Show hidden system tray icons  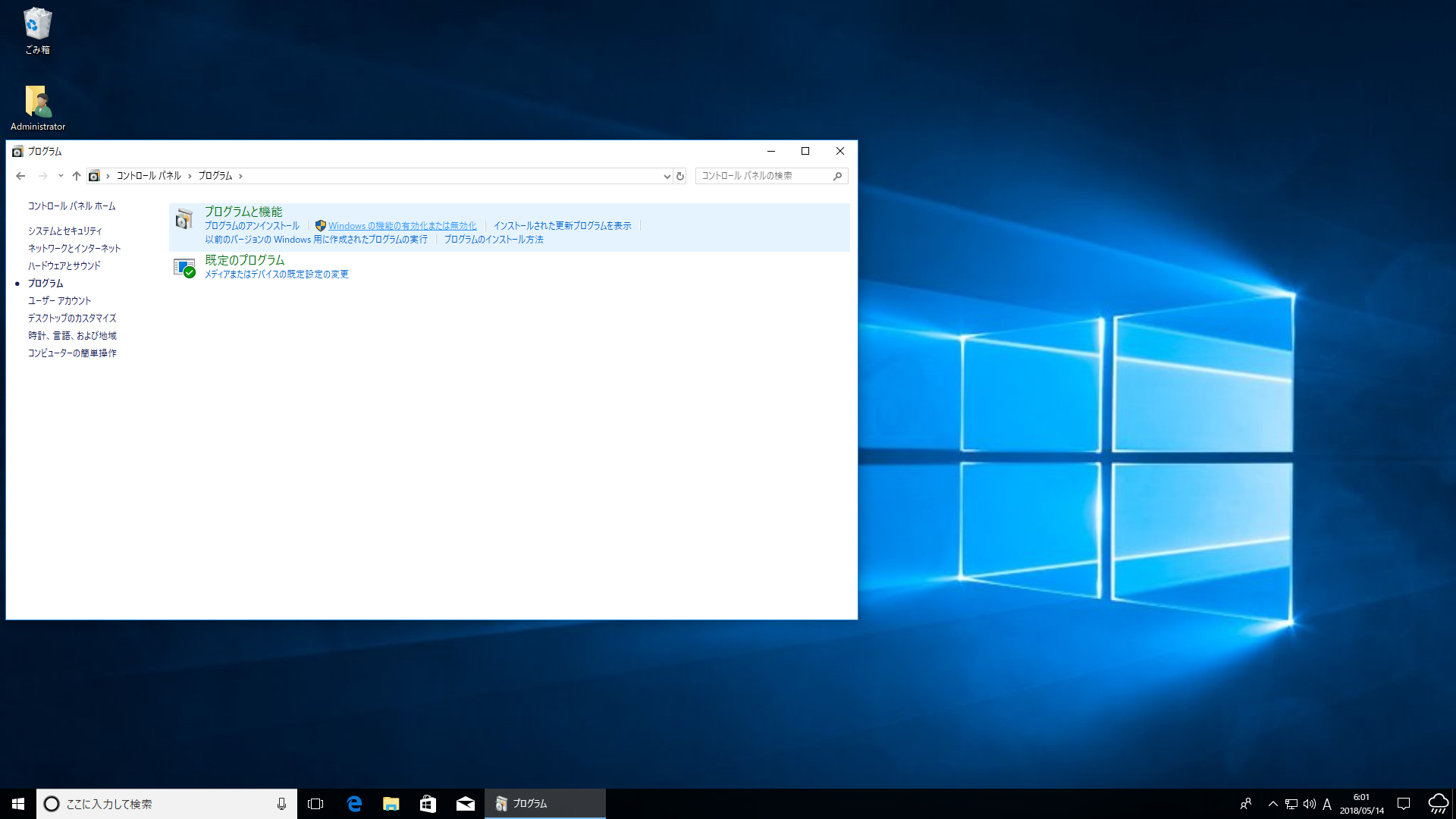1272,804
